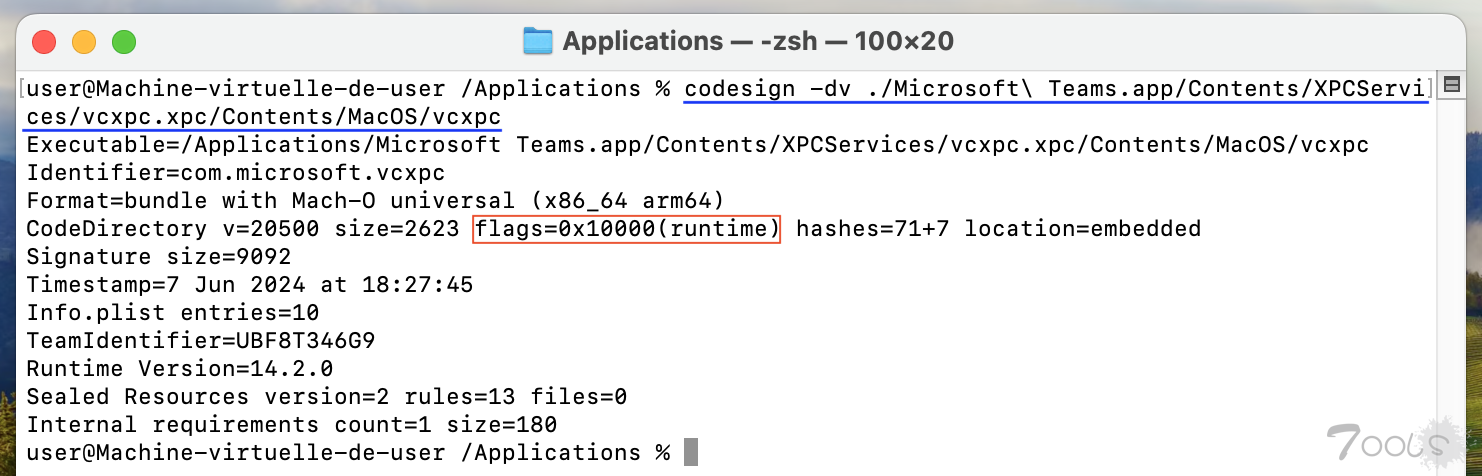Image resolution: width=1482 pixels, height=476 pixels.
Task: Click "TeamIdentifier=UBF8T346G9" line
Action: [x=201, y=341]
